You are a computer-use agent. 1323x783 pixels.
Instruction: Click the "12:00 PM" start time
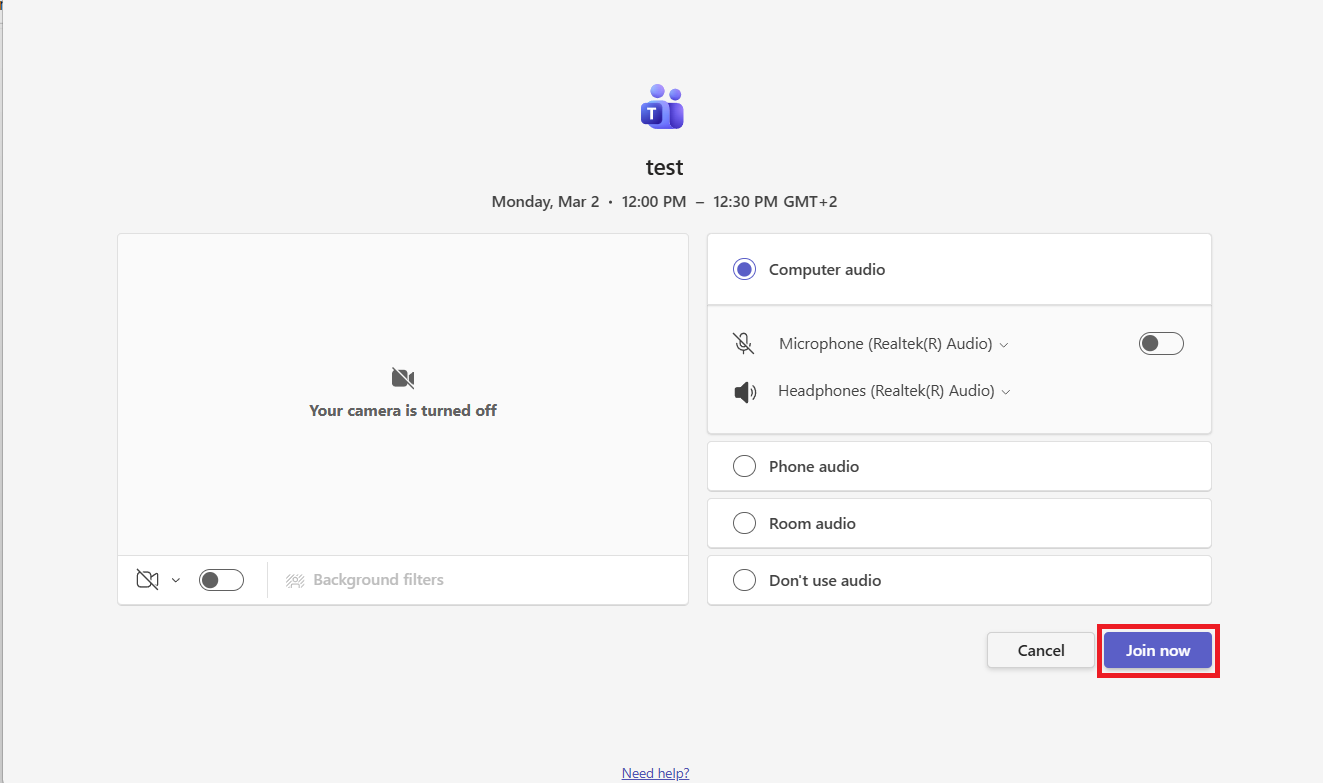coord(654,202)
